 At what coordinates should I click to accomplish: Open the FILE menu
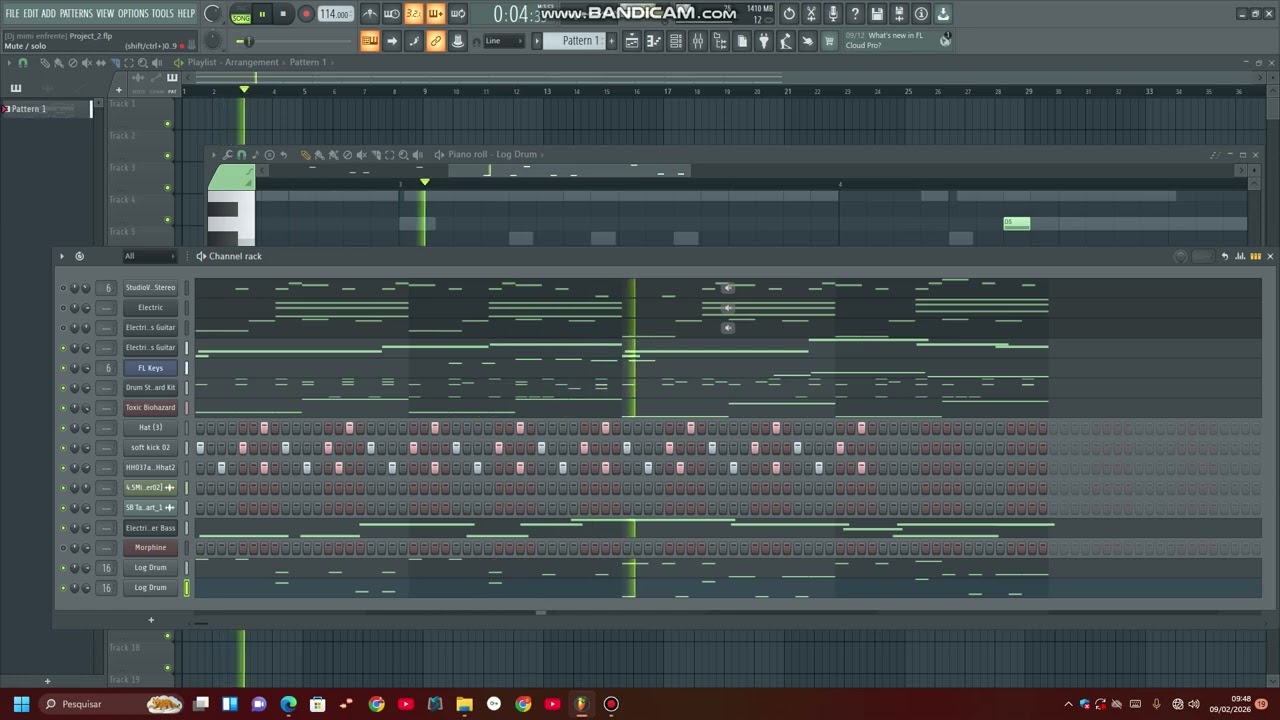[x=12, y=14]
